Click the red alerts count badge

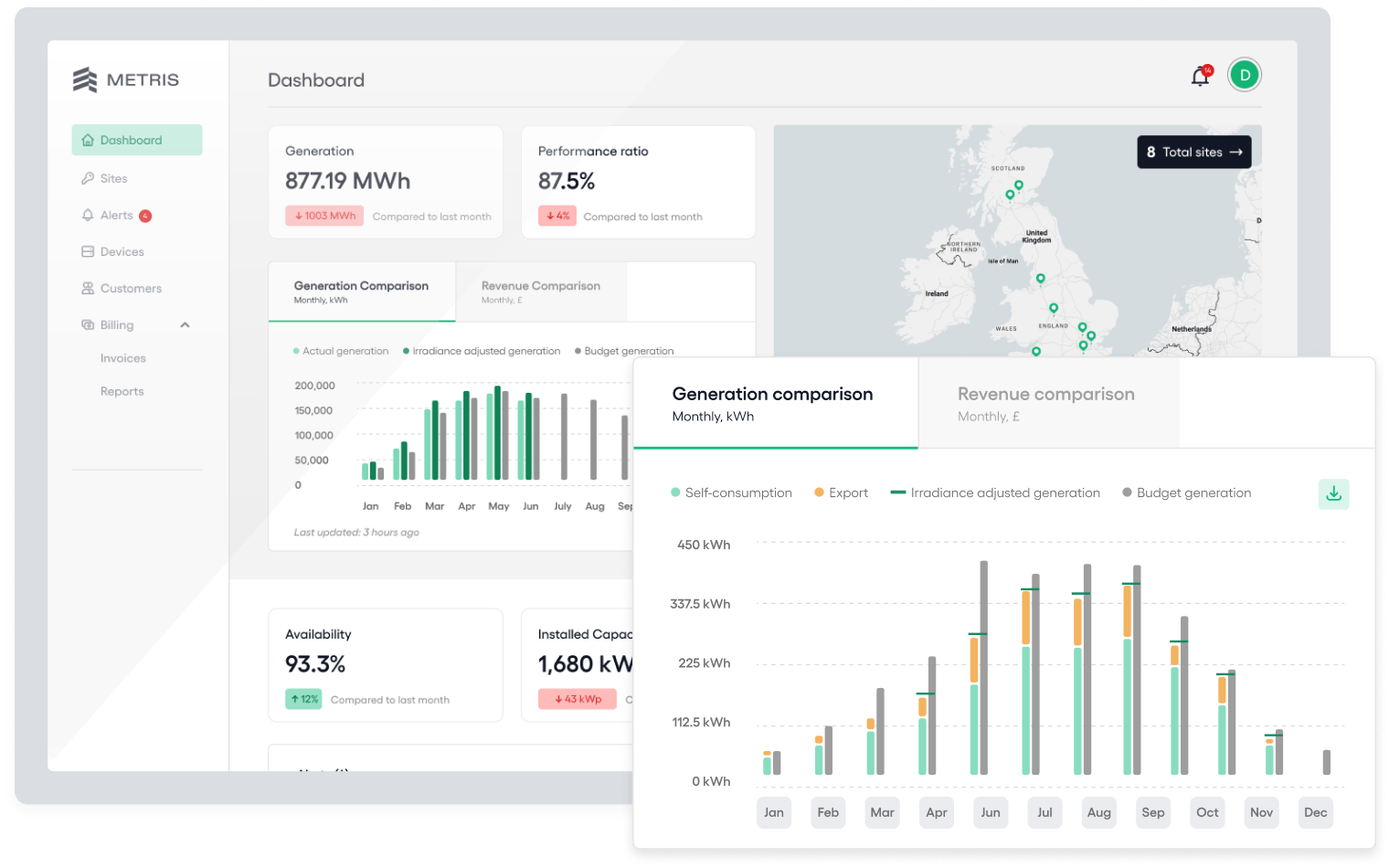coord(145,216)
